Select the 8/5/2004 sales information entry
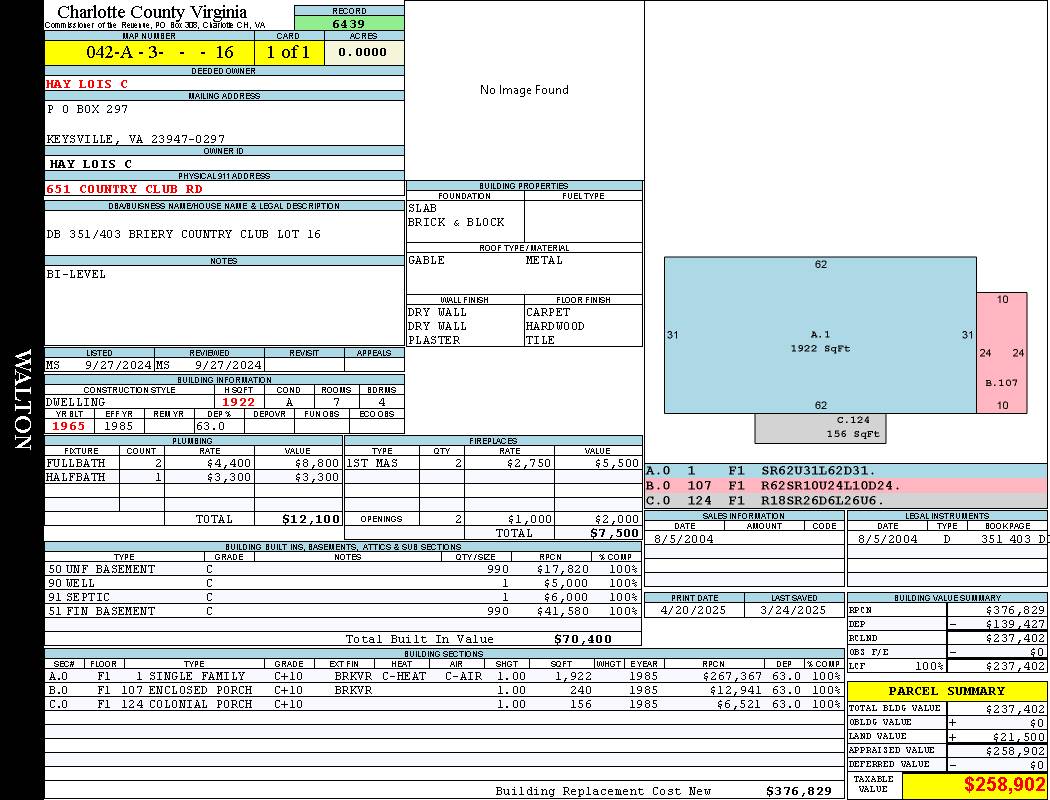1050x800 pixels. [743, 539]
